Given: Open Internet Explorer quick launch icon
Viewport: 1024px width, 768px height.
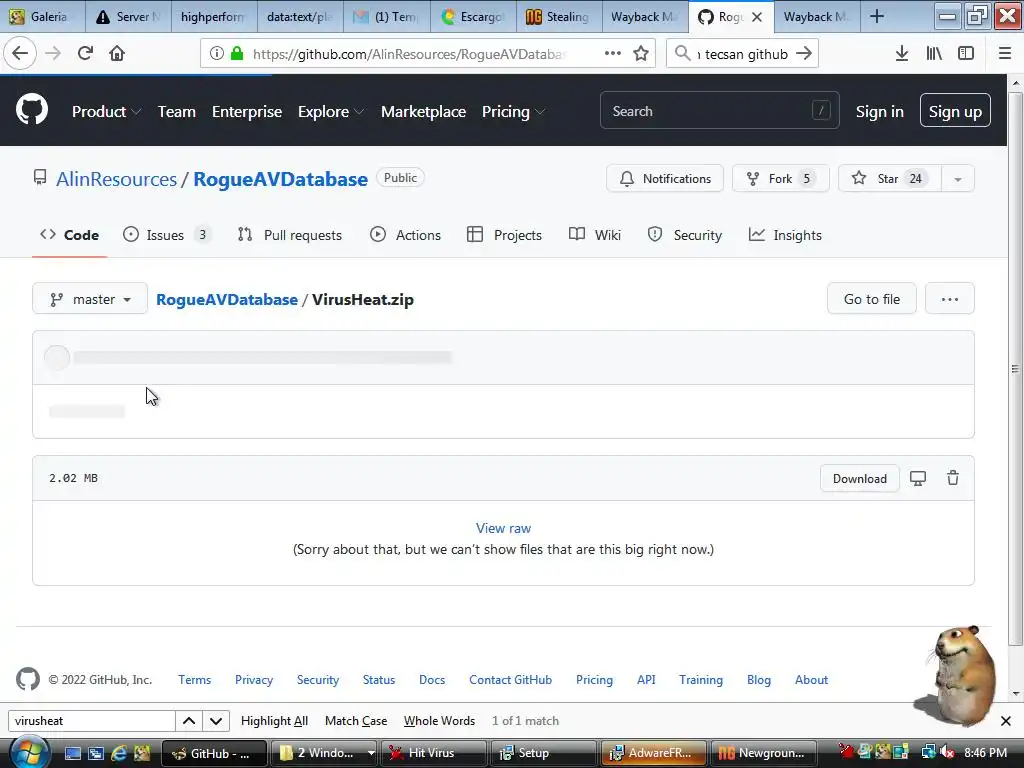Looking at the screenshot, I should pyautogui.click(x=119, y=753).
